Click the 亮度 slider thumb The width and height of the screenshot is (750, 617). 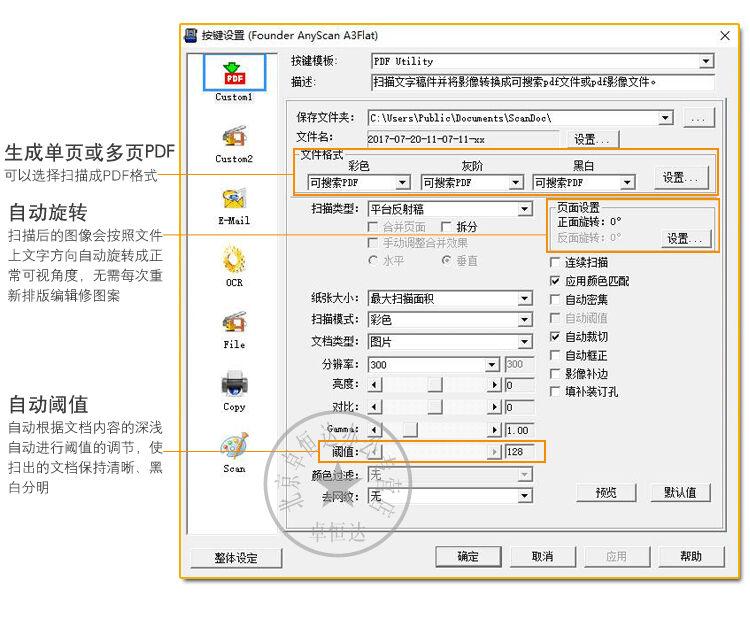(x=435, y=385)
